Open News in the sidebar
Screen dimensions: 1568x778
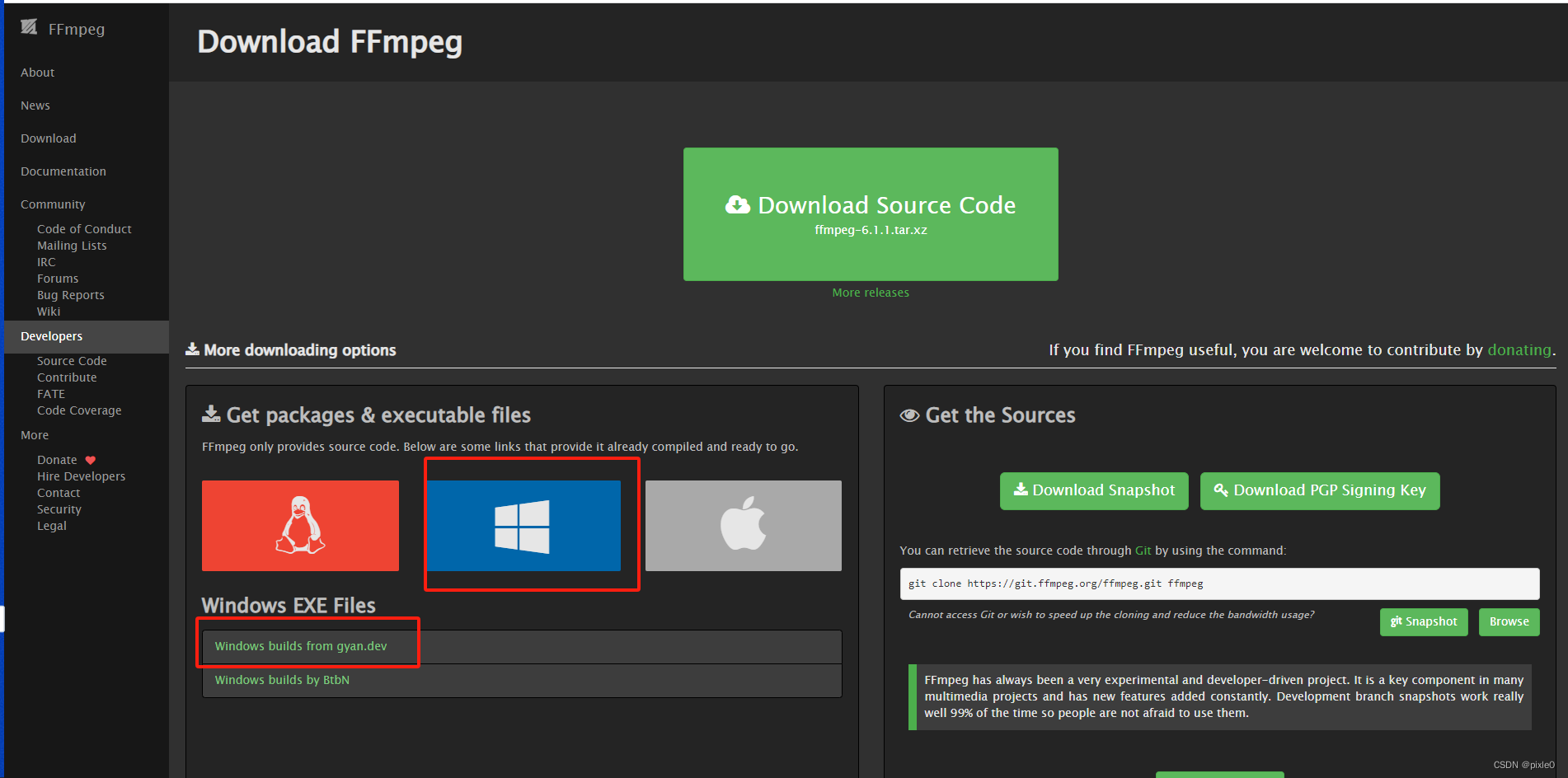pyautogui.click(x=35, y=105)
